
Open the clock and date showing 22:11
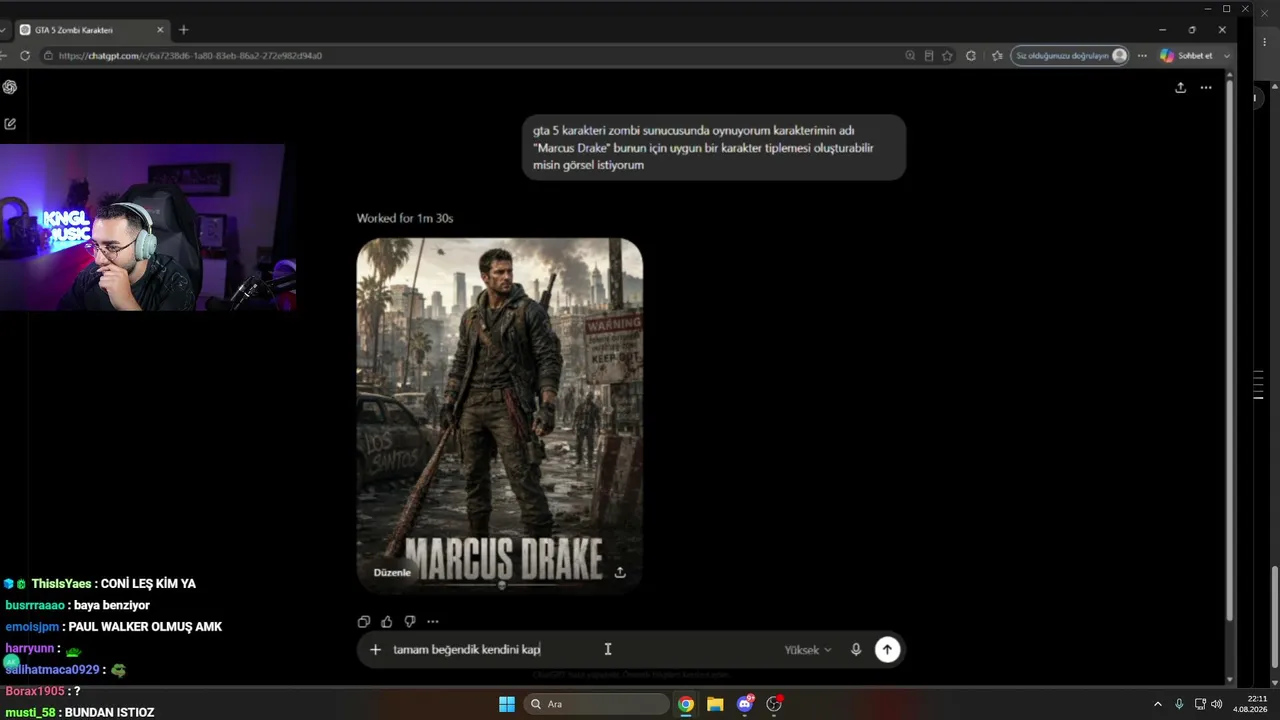click(1251, 704)
